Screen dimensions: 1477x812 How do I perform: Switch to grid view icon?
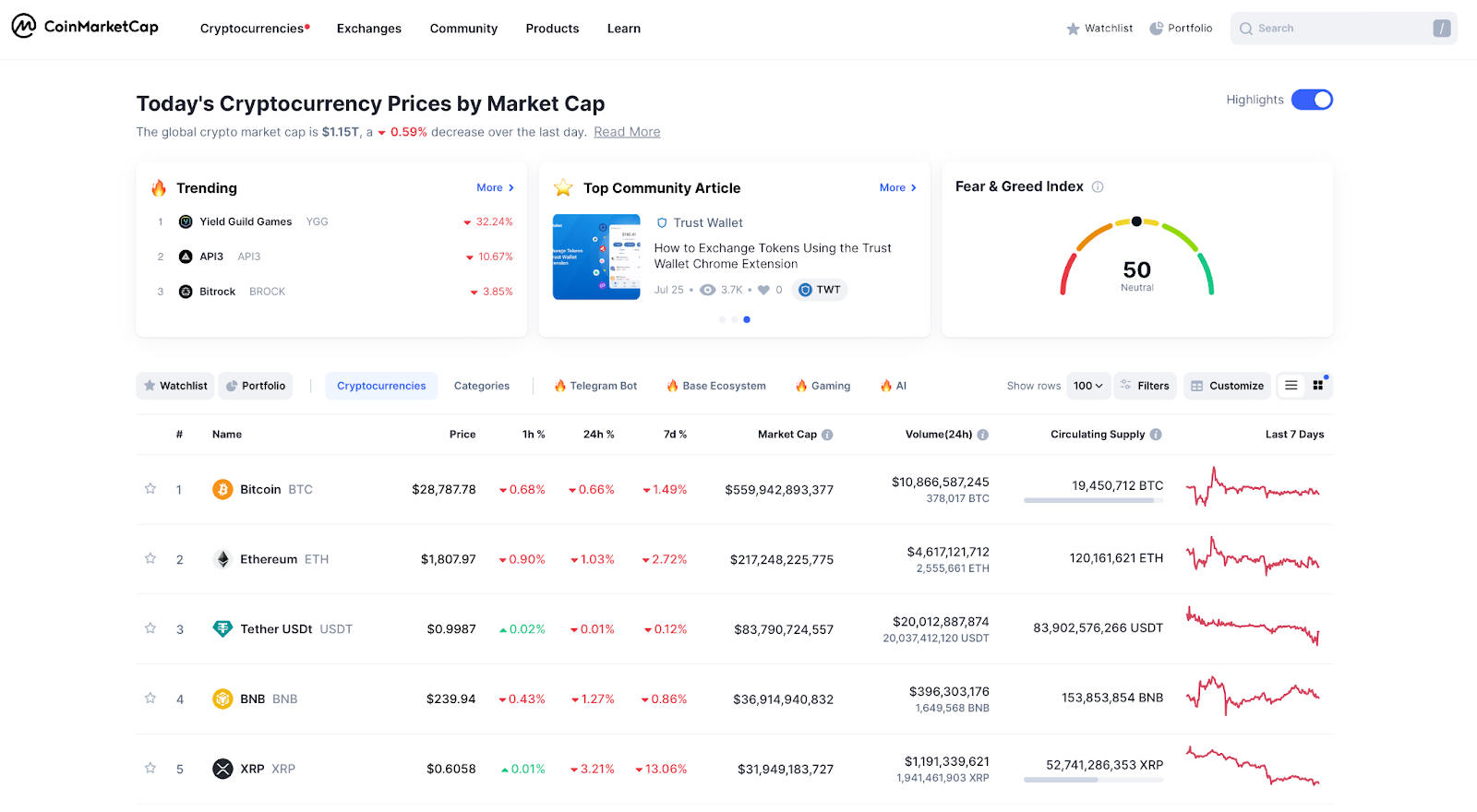point(1318,386)
